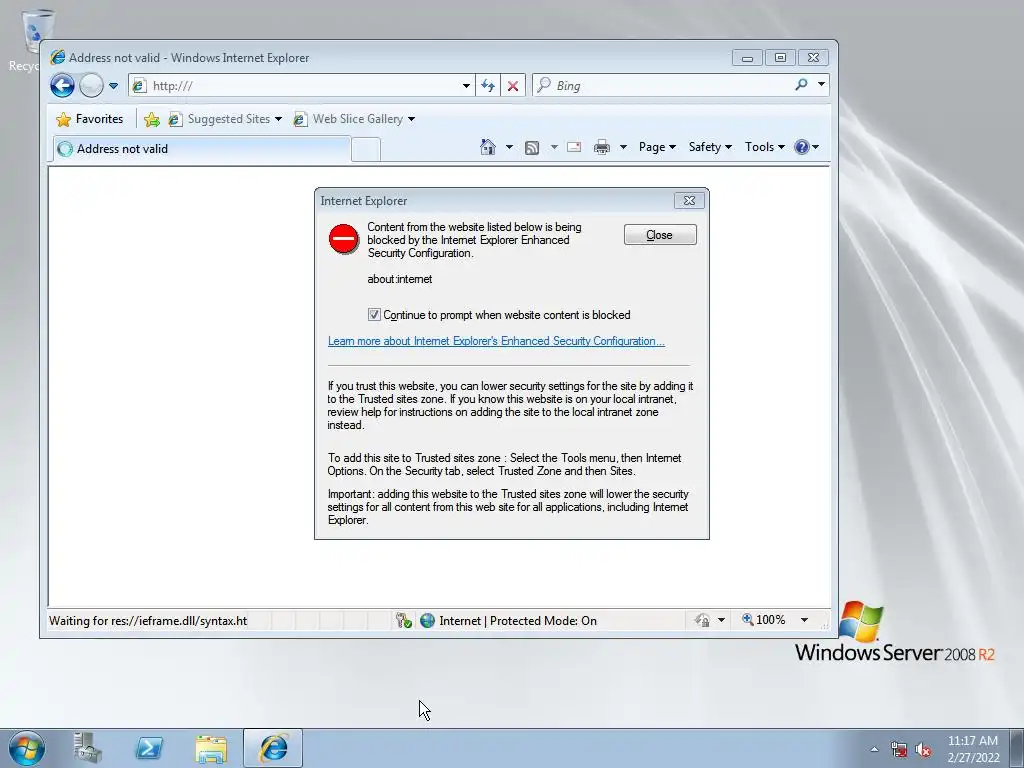Click the Internet Explorer title bar logo icon
This screenshot has height=768, width=1024.
click(58, 57)
